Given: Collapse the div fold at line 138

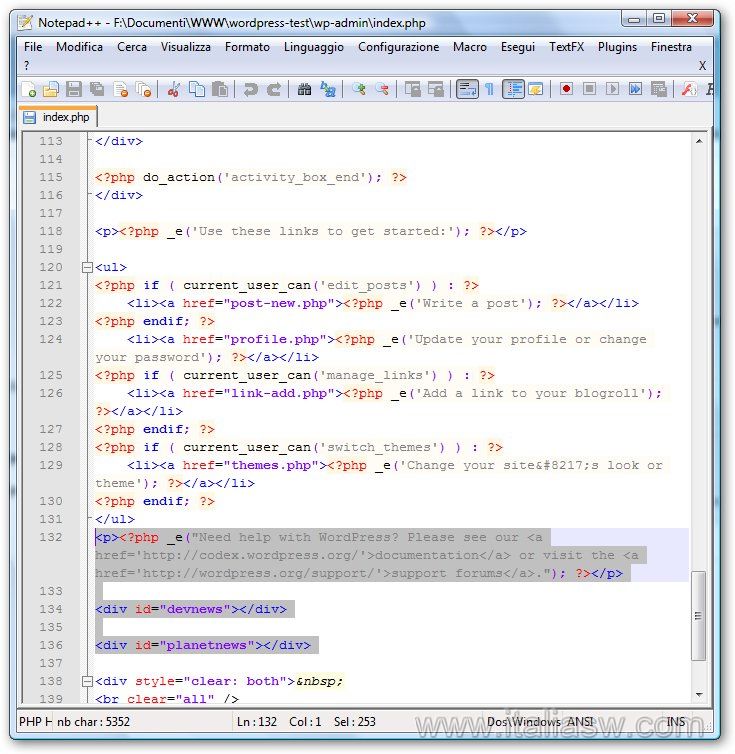Looking at the screenshot, I should [87, 681].
